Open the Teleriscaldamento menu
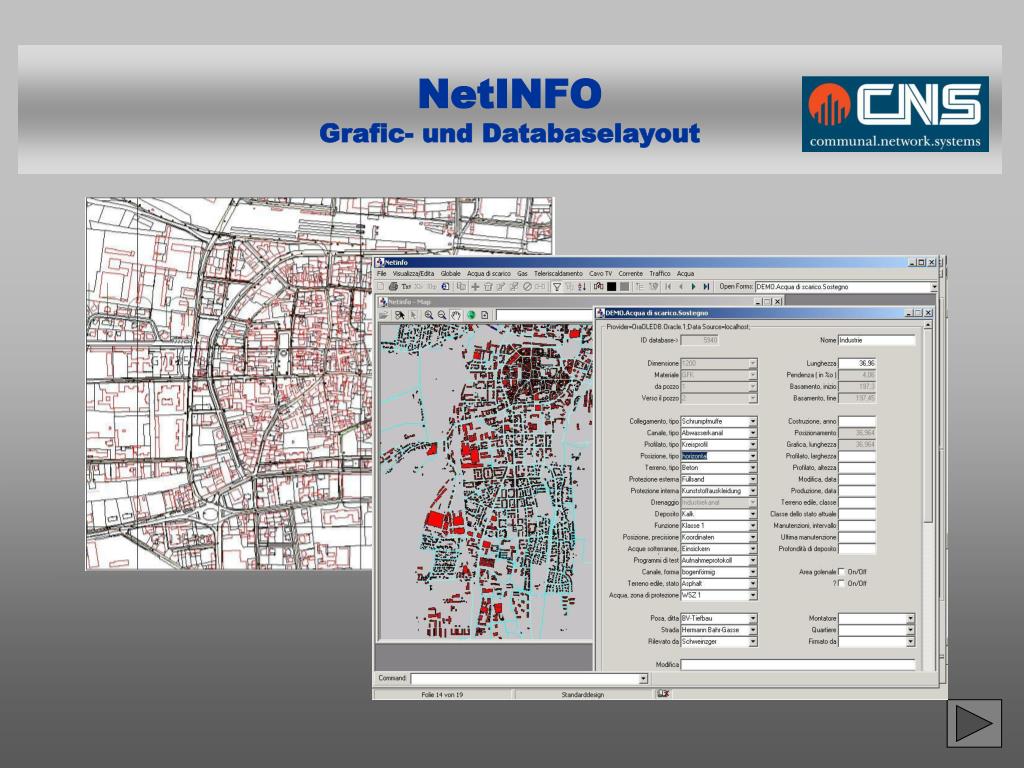This screenshot has height=768, width=1024. (558, 274)
